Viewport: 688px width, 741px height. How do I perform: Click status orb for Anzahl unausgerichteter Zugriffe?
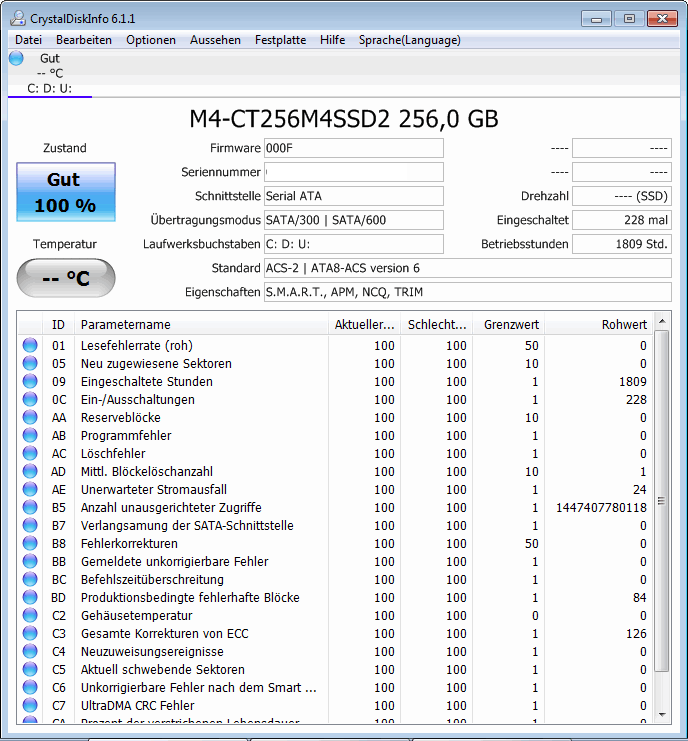[30, 507]
